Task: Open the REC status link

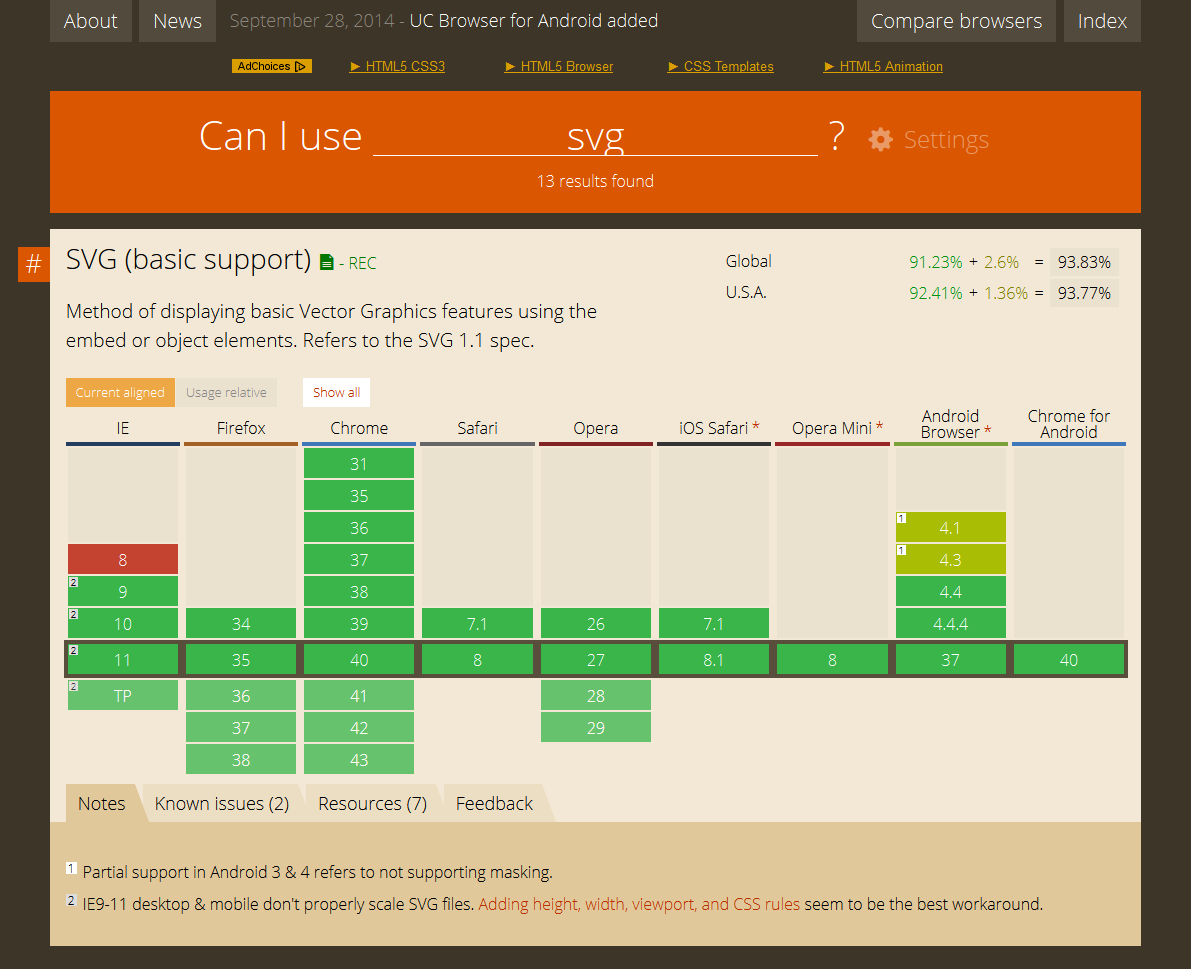Action: (x=362, y=264)
